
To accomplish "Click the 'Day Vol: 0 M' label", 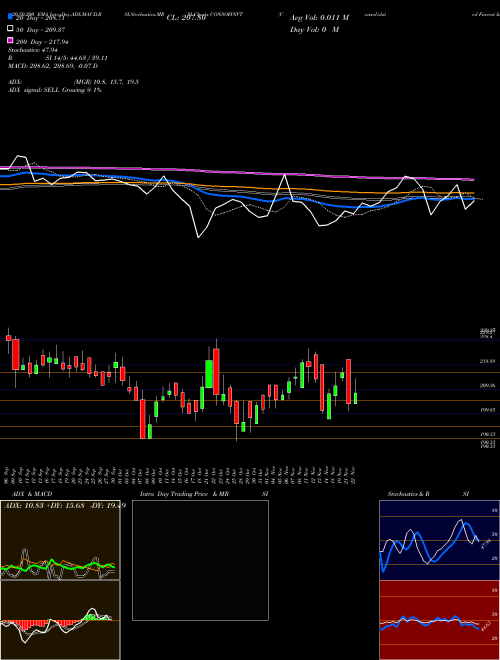I will pyautogui.click(x=314, y=30).
